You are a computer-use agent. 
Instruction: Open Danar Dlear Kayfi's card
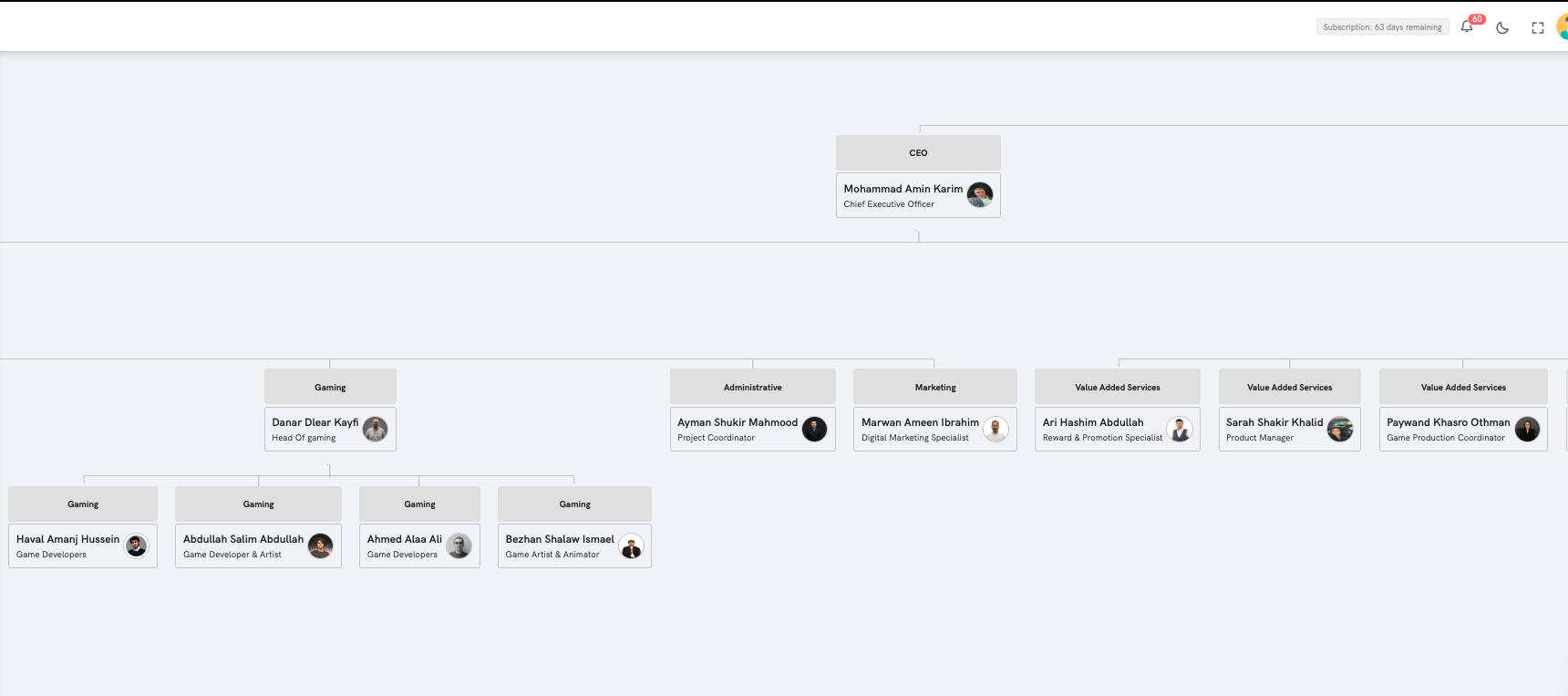pyautogui.click(x=315, y=429)
